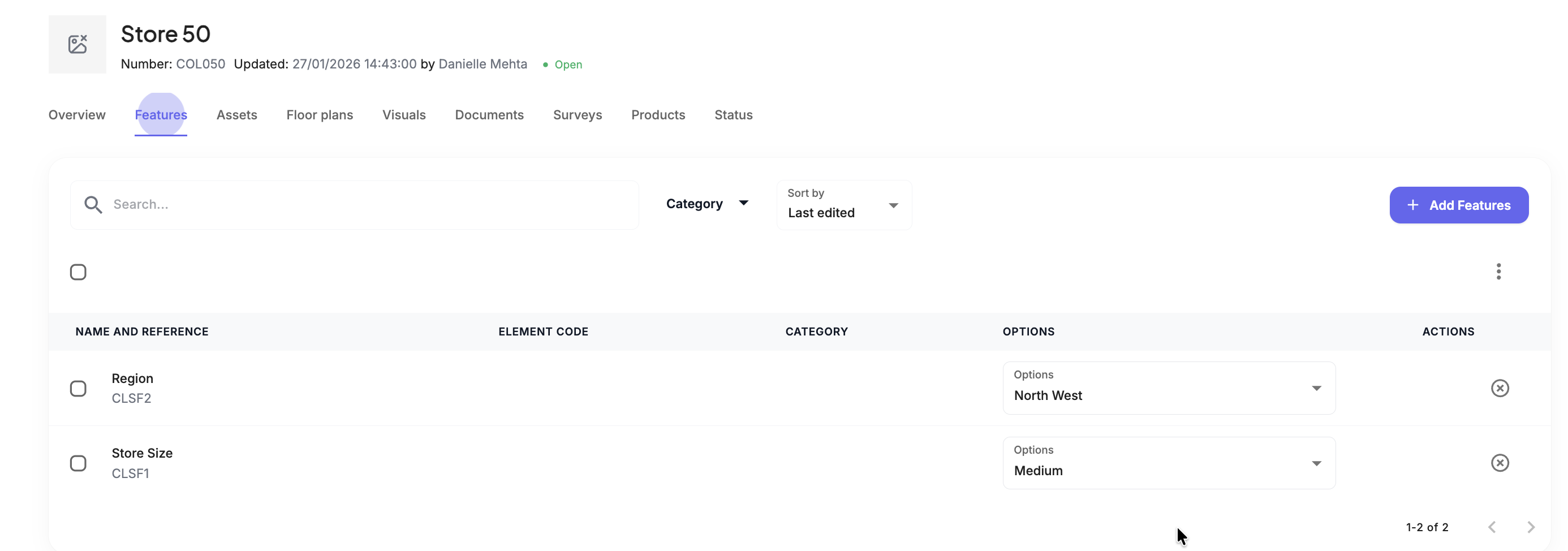Click the Element Code column header

click(x=543, y=332)
